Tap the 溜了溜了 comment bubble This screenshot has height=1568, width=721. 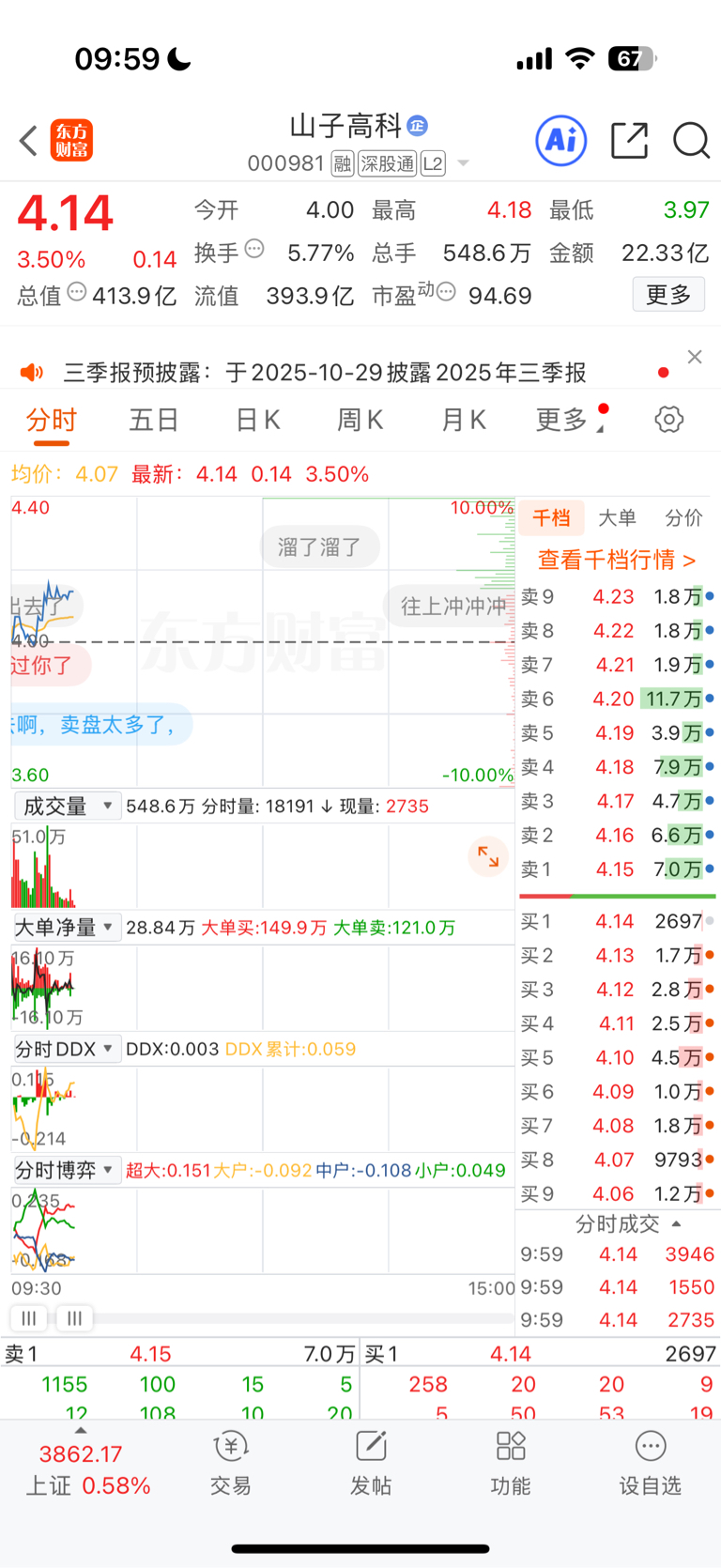[x=320, y=546]
